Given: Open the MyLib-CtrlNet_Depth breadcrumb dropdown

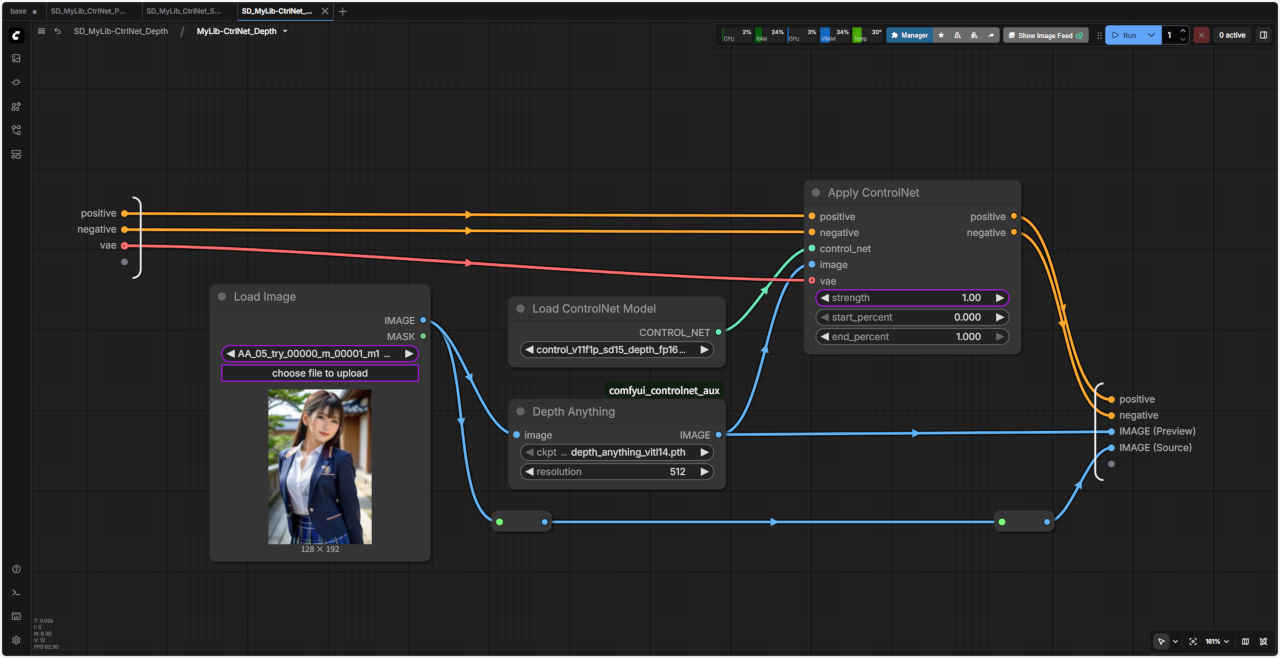Looking at the screenshot, I should (x=285, y=31).
